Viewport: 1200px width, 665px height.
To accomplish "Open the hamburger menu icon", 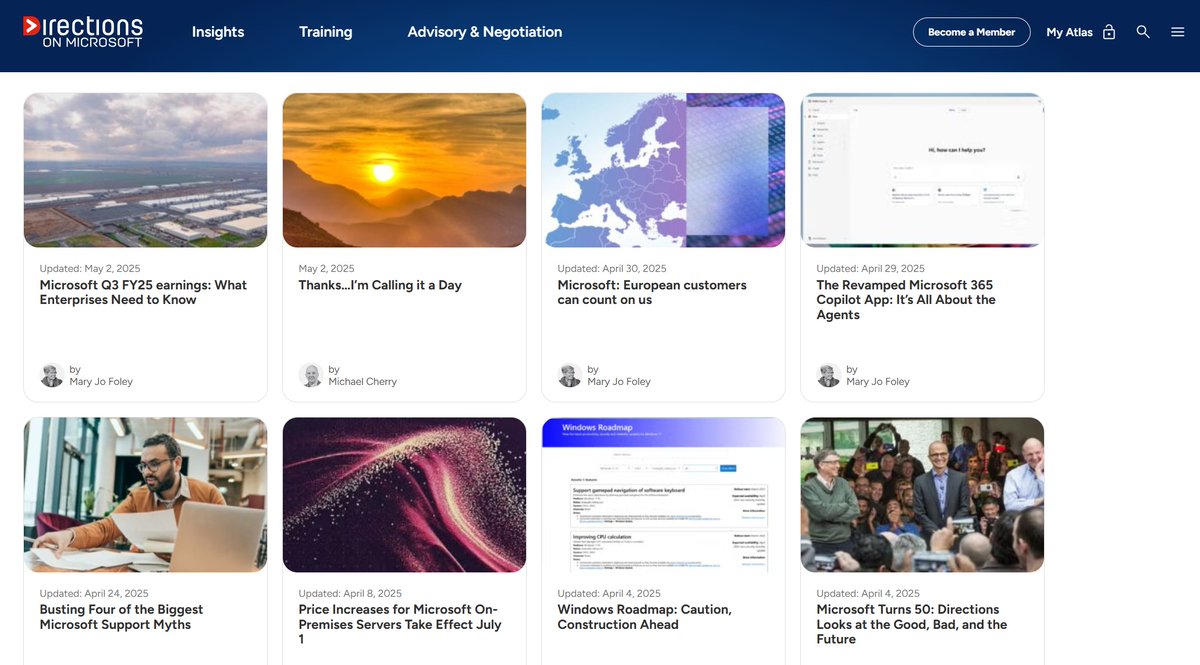I will tap(1177, 32).
